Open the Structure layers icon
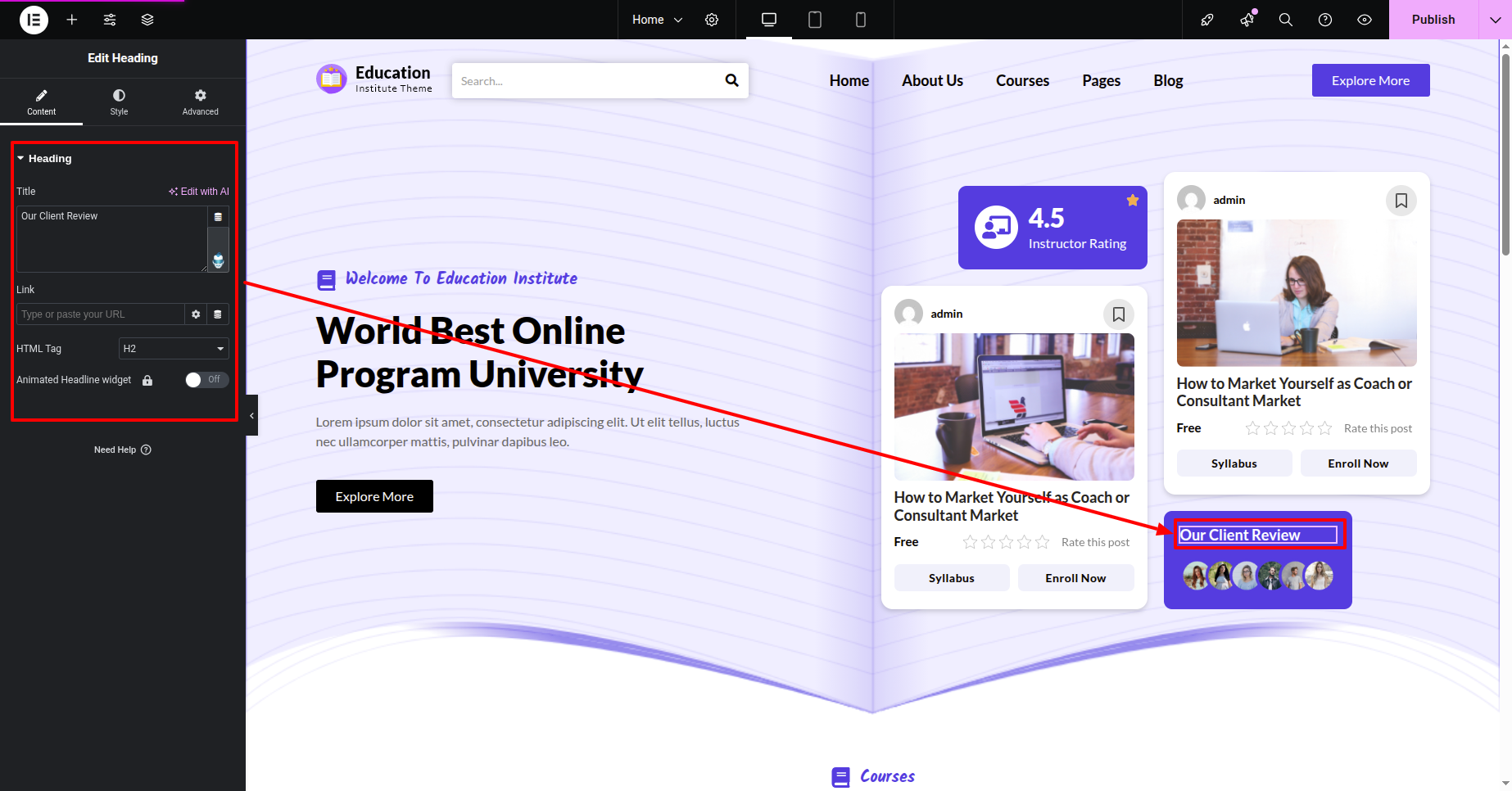Viewport: 1512px width, 791px height. point(147,20)
